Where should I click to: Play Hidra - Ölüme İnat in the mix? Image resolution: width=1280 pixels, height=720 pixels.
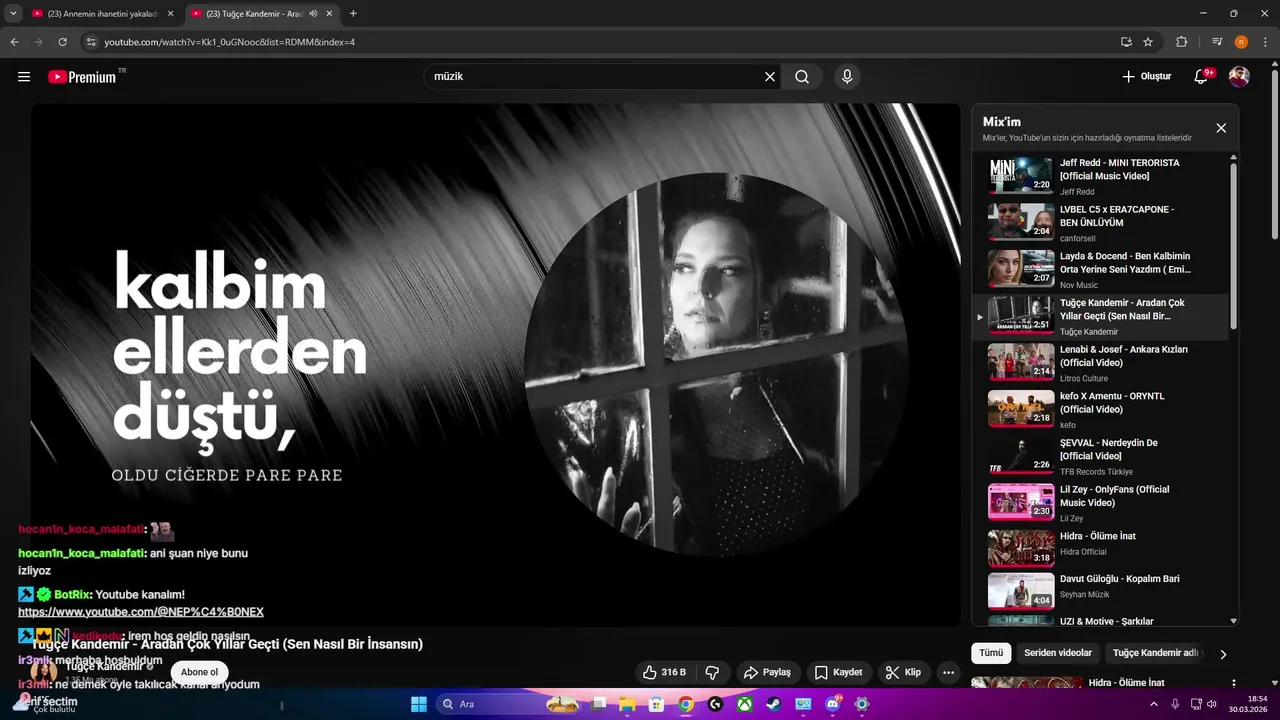click(1100, 548)
